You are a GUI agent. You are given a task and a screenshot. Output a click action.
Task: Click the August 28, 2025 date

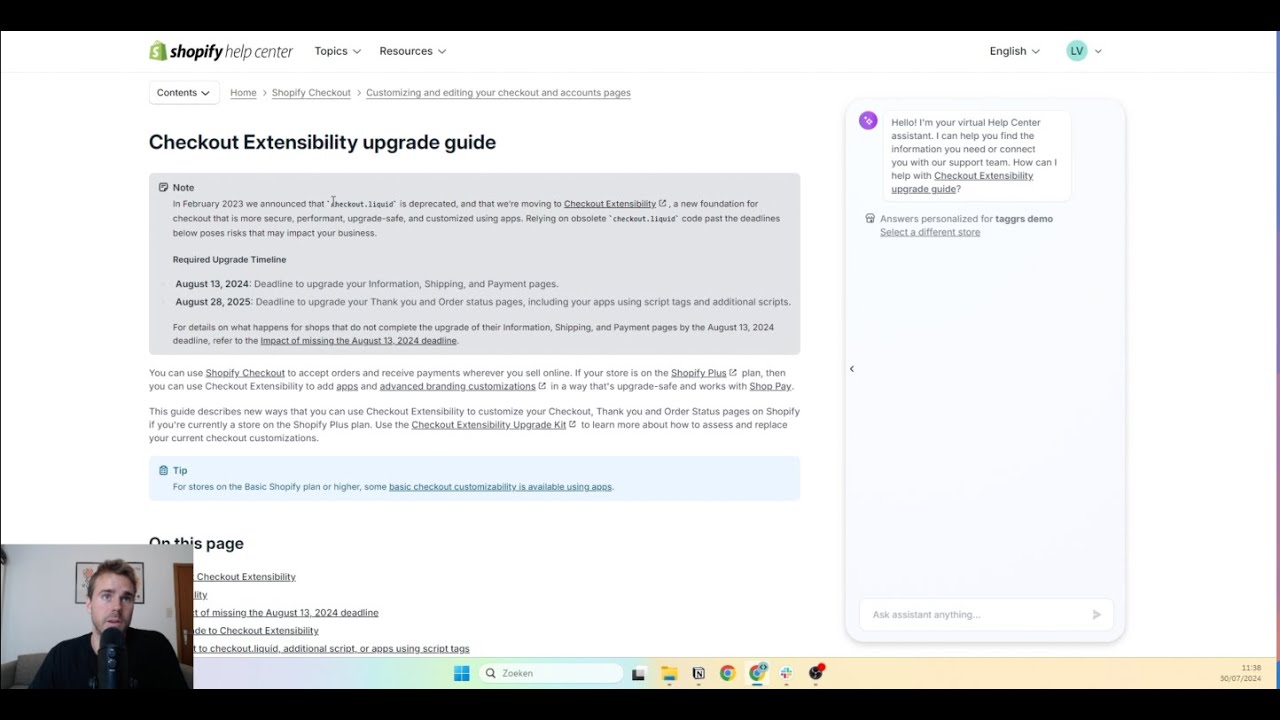coord(213,302)
